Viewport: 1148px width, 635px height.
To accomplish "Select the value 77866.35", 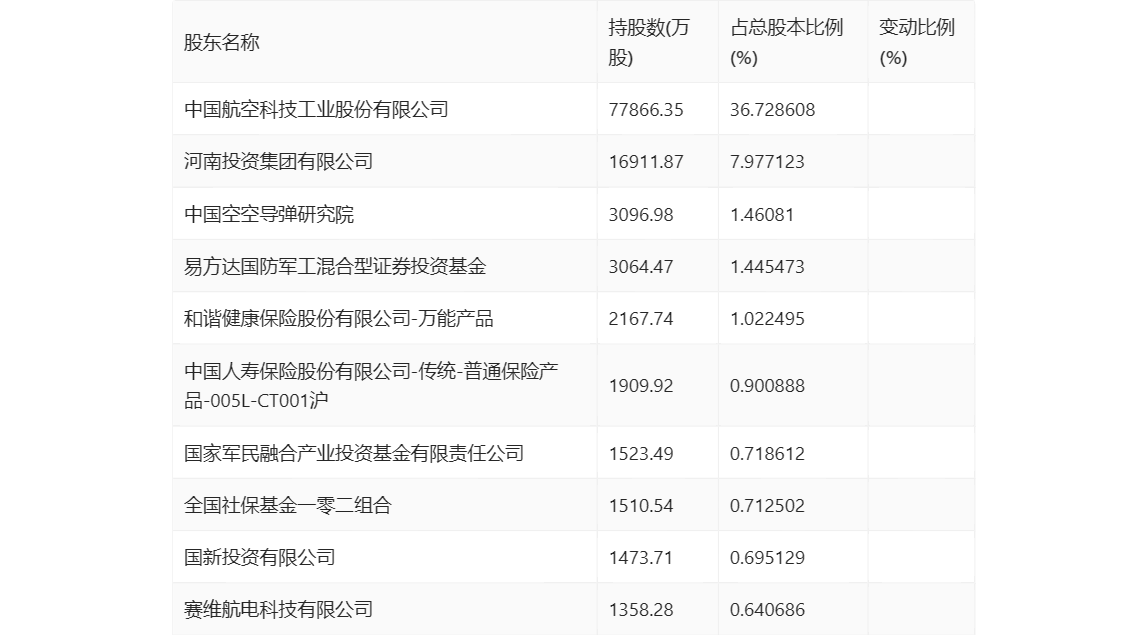I will (x=646, y=110).
